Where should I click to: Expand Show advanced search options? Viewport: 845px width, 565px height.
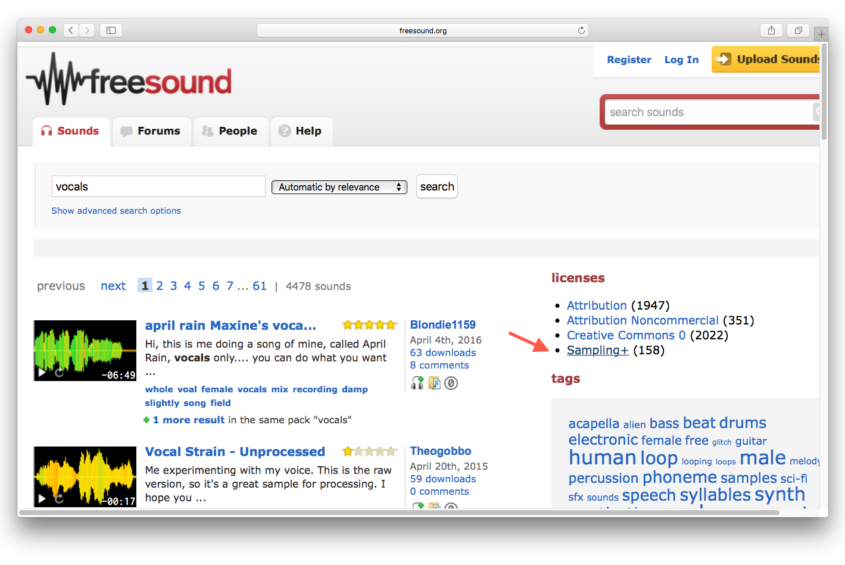(116, 211)
